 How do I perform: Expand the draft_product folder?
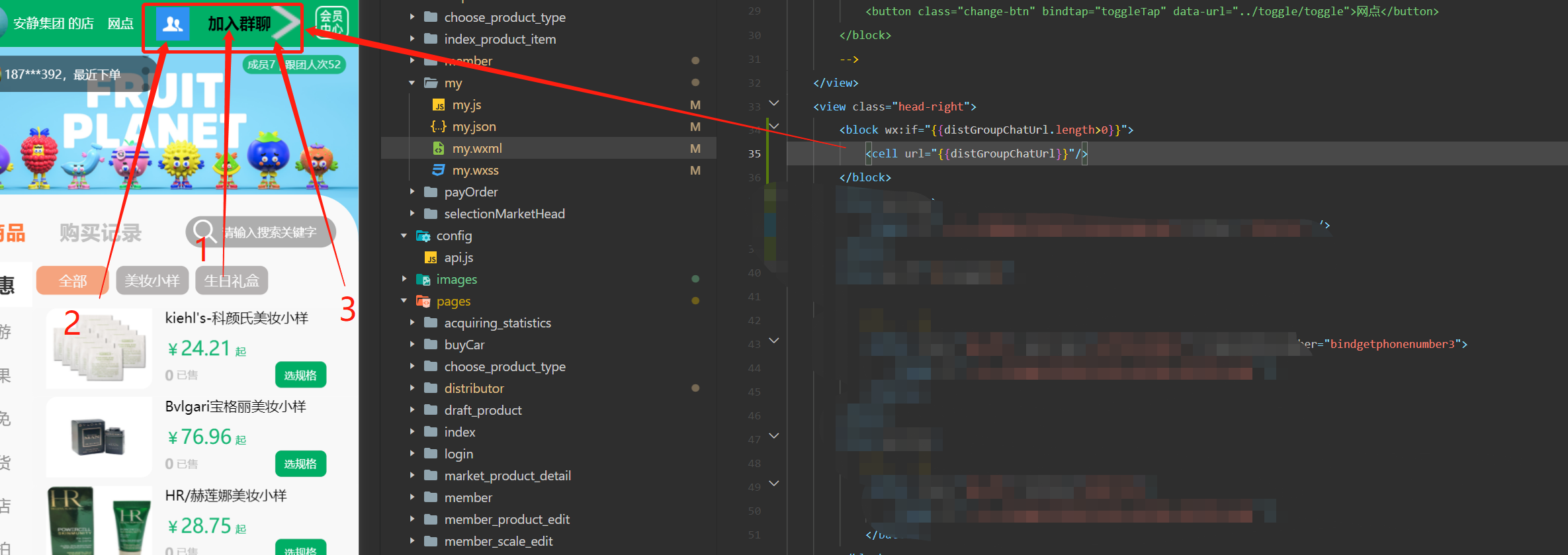point(412,410)
